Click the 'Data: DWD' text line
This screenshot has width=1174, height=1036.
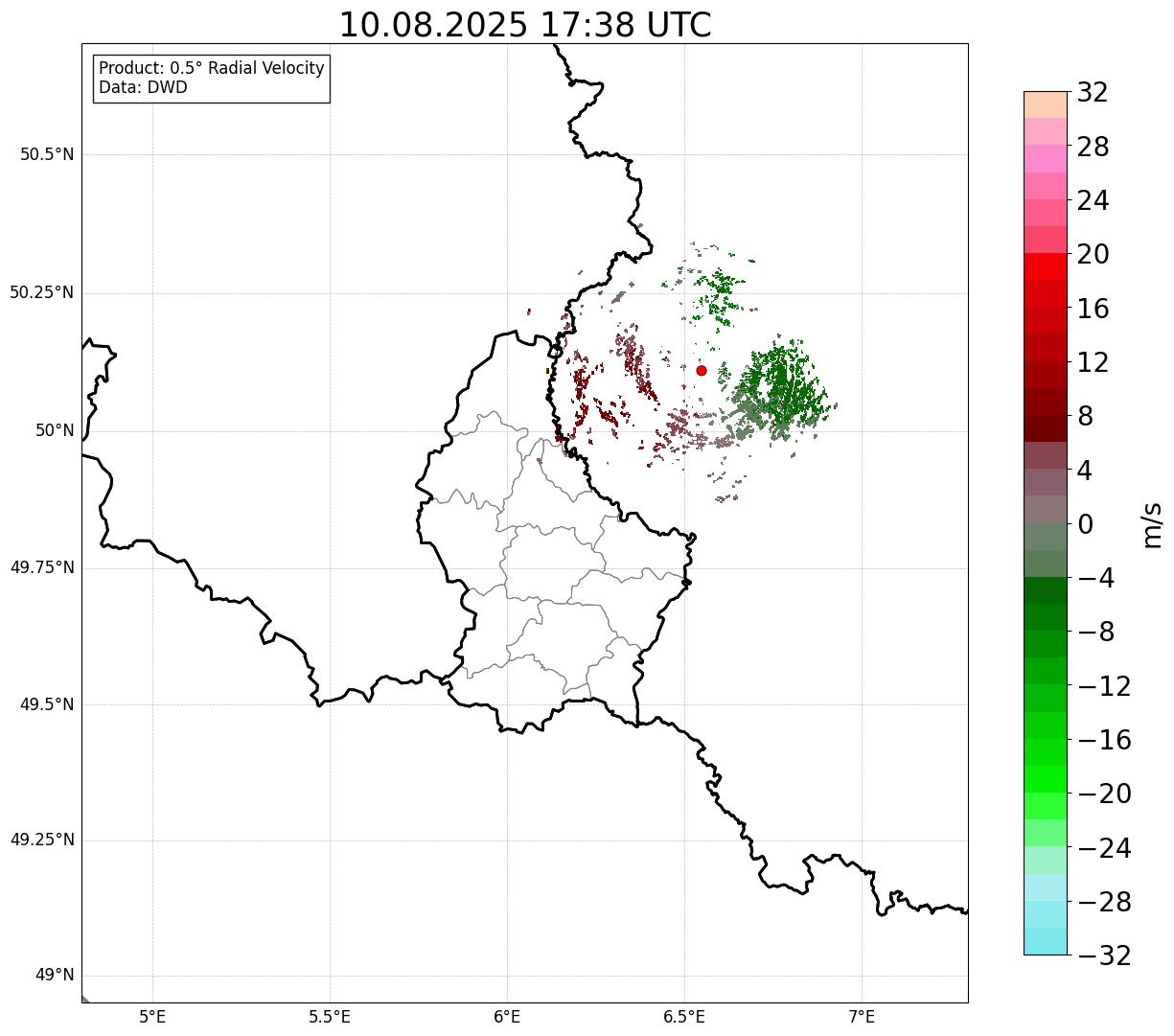(x=144, y=87)
